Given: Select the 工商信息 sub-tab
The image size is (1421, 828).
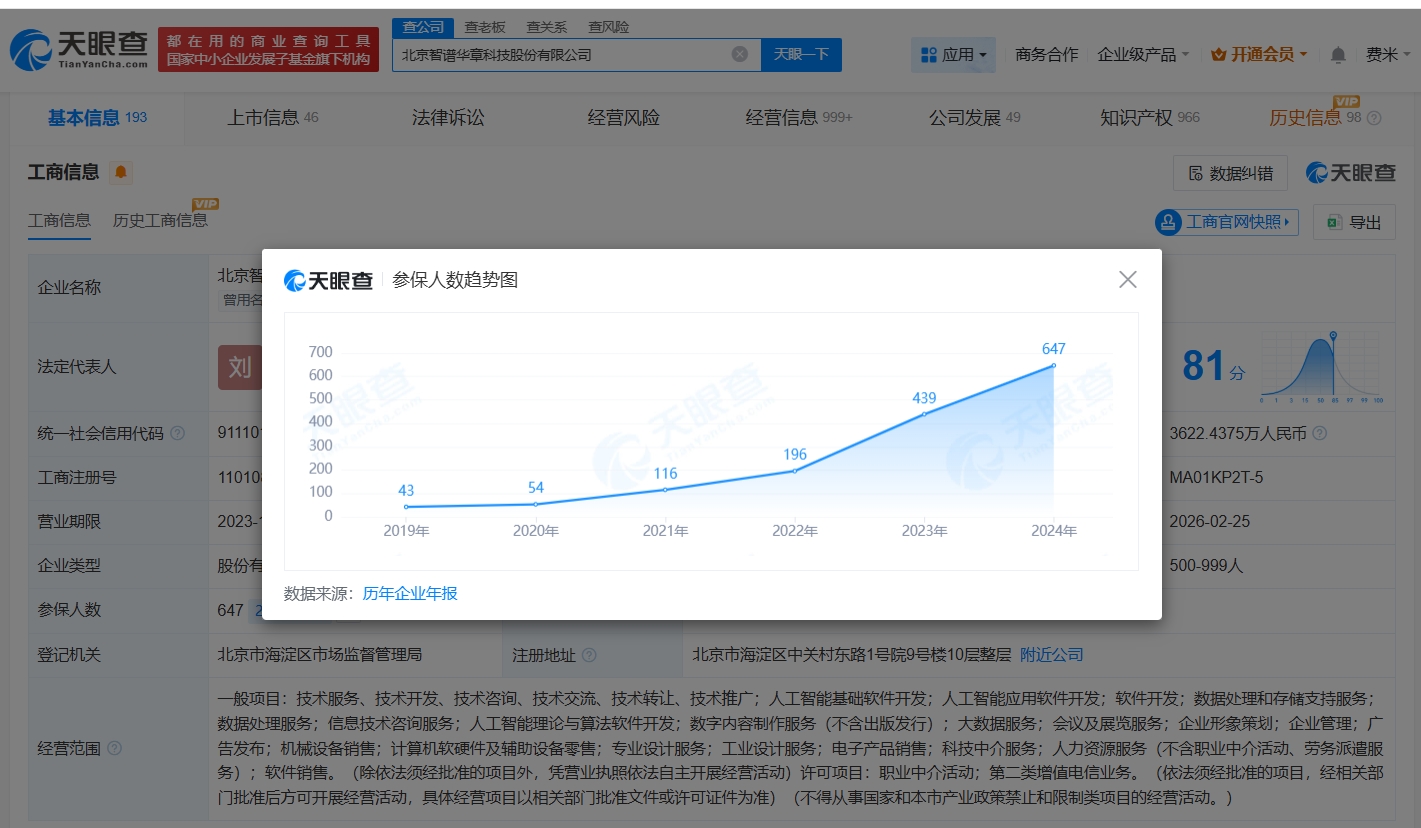Looking at the screenshot, I should tap(59, 220).
